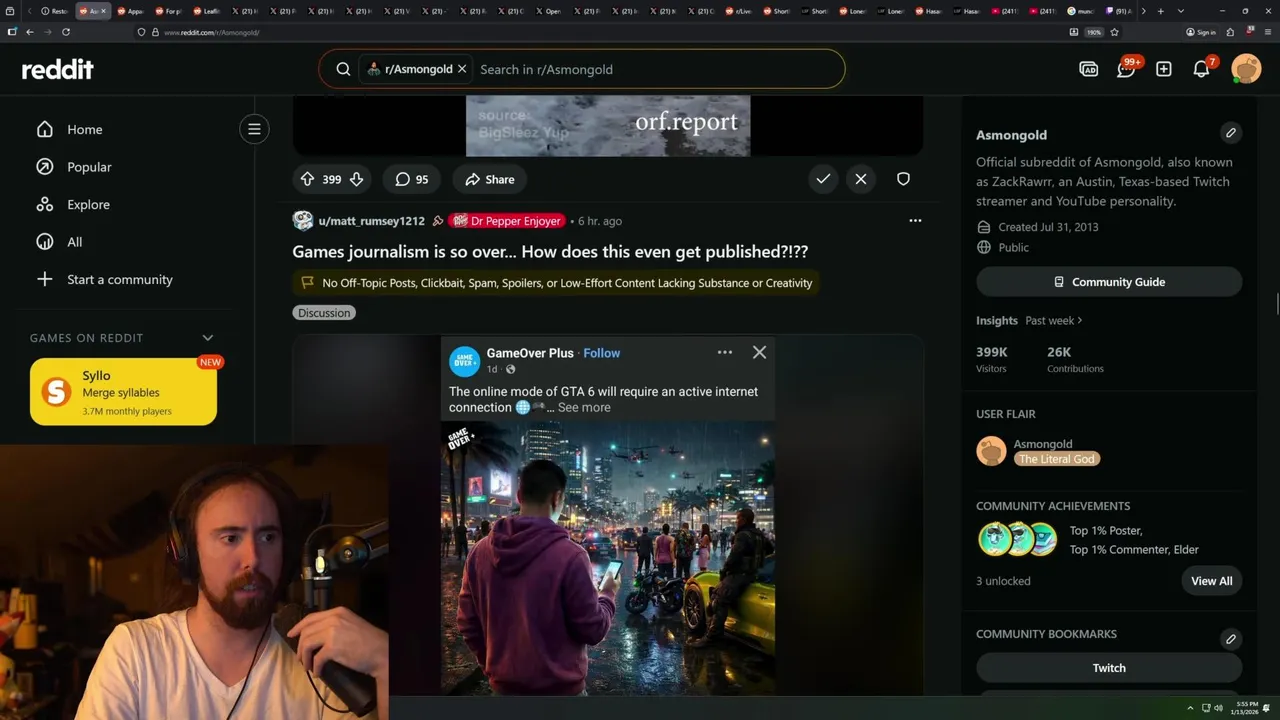Open the browser hamburger application menu
The image size is (1280, 720).
(1267, 32)
